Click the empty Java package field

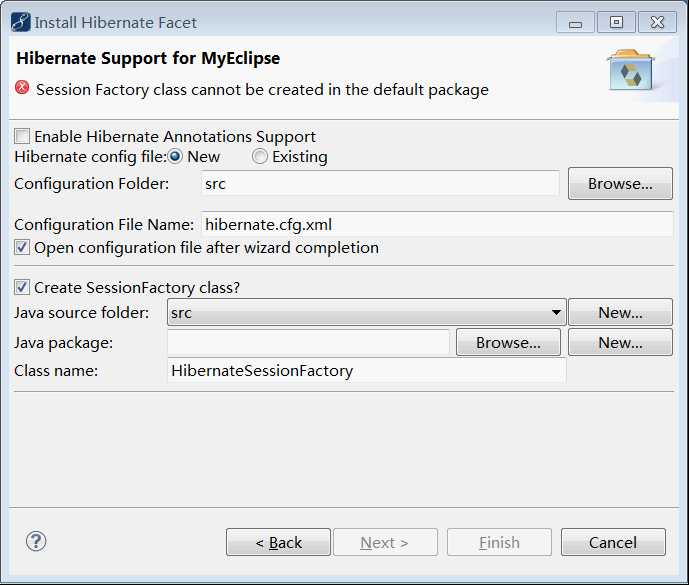pyautogui.click(x=308, y=342)
